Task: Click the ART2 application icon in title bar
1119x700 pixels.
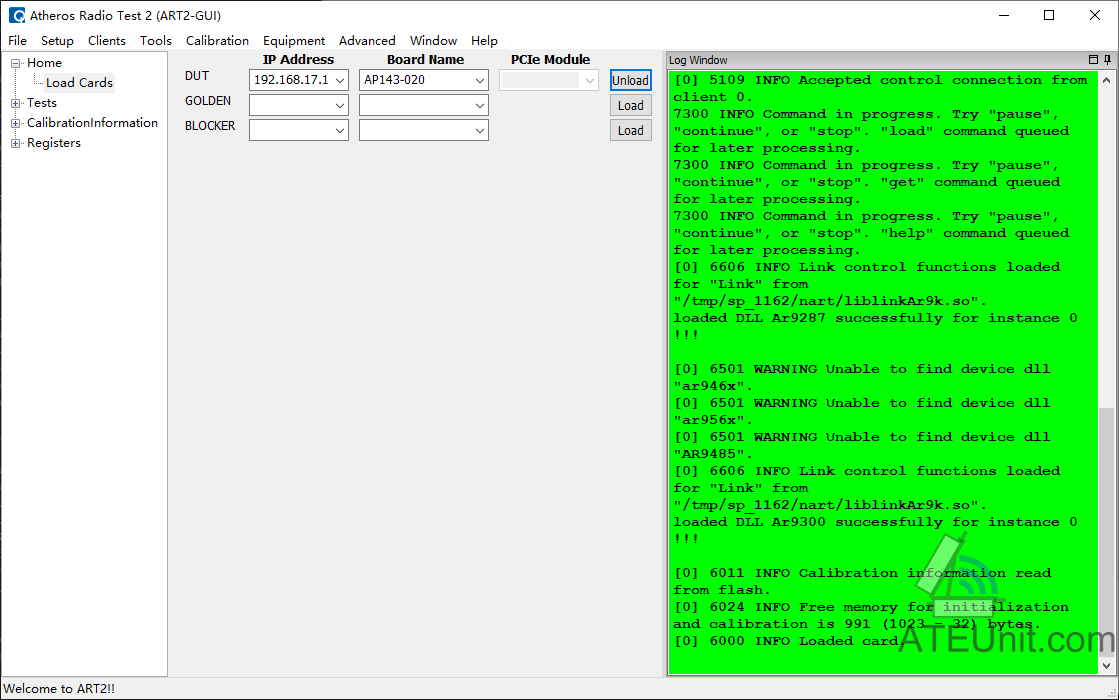Action: tap(16, 15)
